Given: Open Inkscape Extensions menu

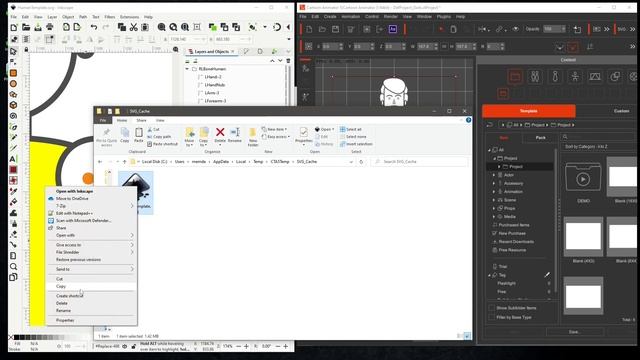Looking at the screenshot, I should (x=129, y=17).
